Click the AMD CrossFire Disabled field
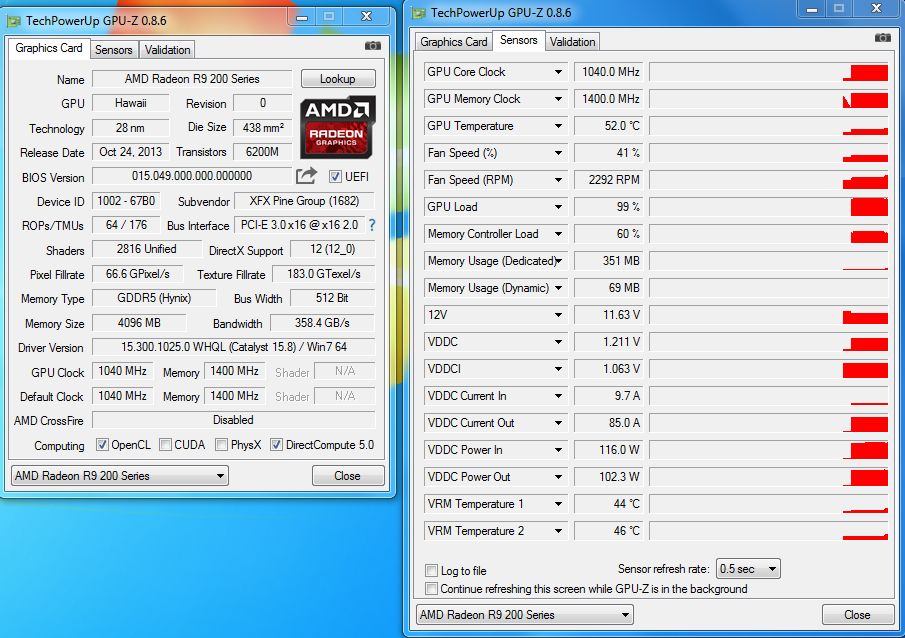 234,420
